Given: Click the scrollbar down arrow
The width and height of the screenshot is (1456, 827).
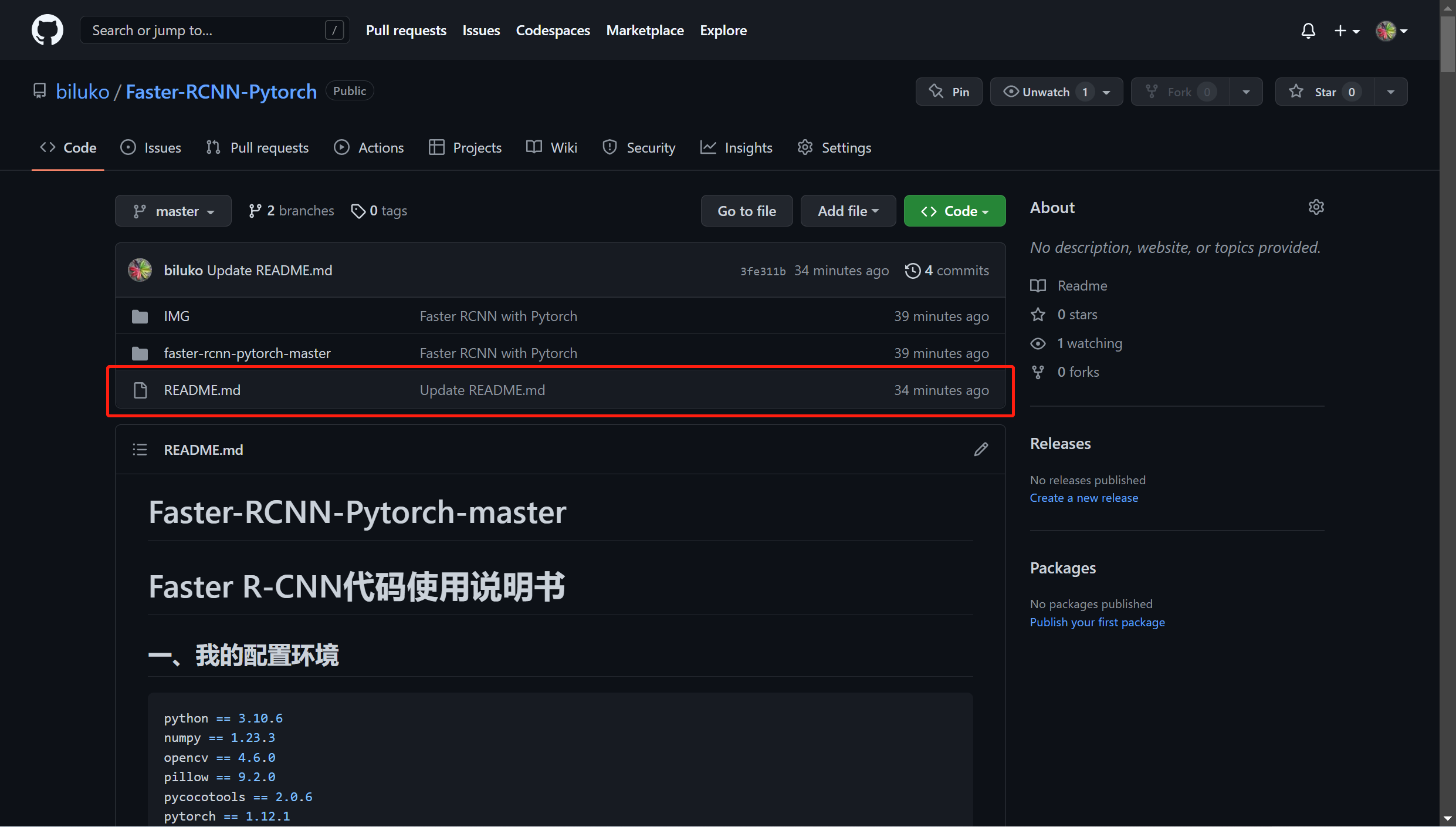Looking at the screenshot, I should coord(1448,819).
